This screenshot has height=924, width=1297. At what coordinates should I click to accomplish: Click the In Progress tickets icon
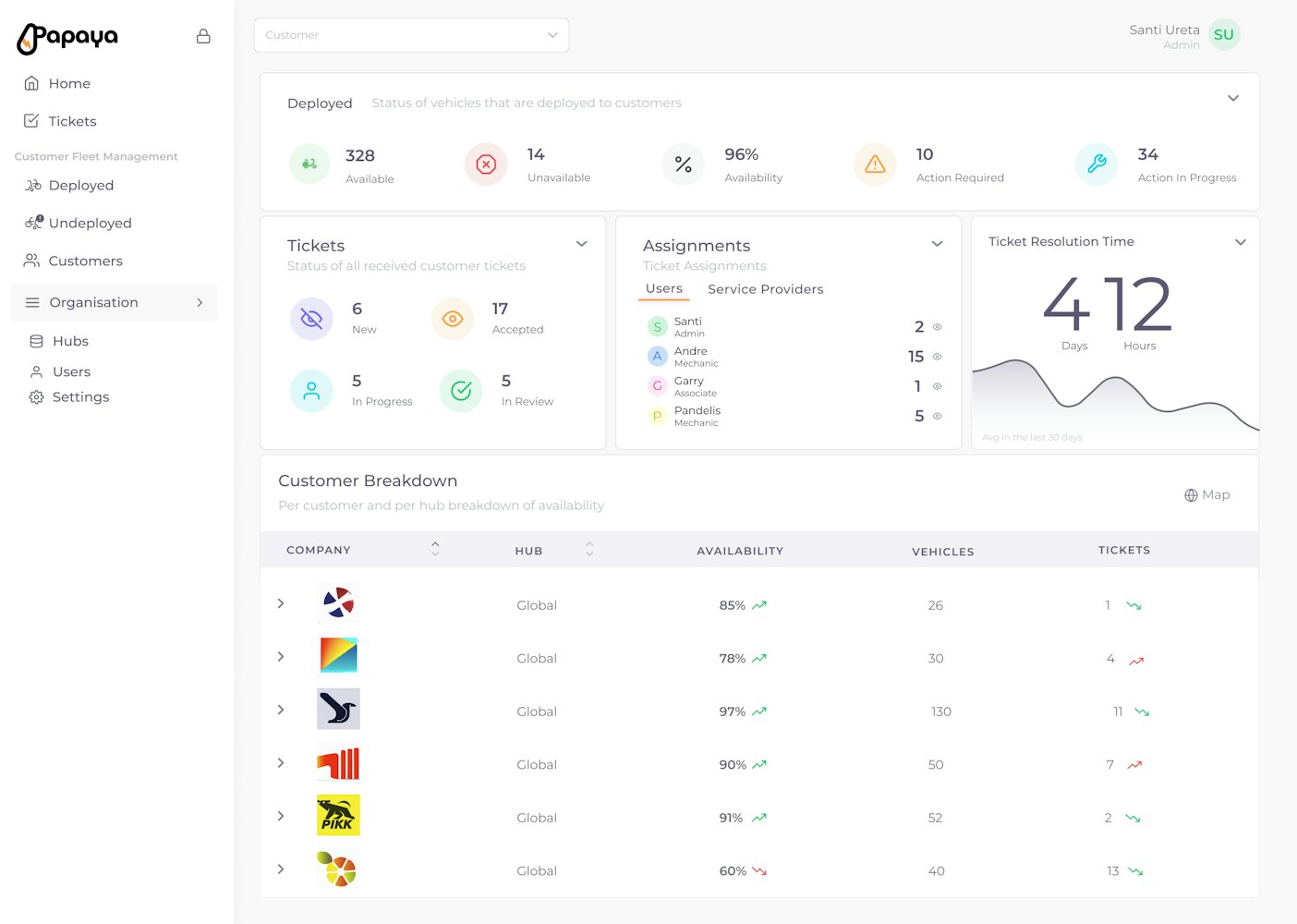(311, 391)
